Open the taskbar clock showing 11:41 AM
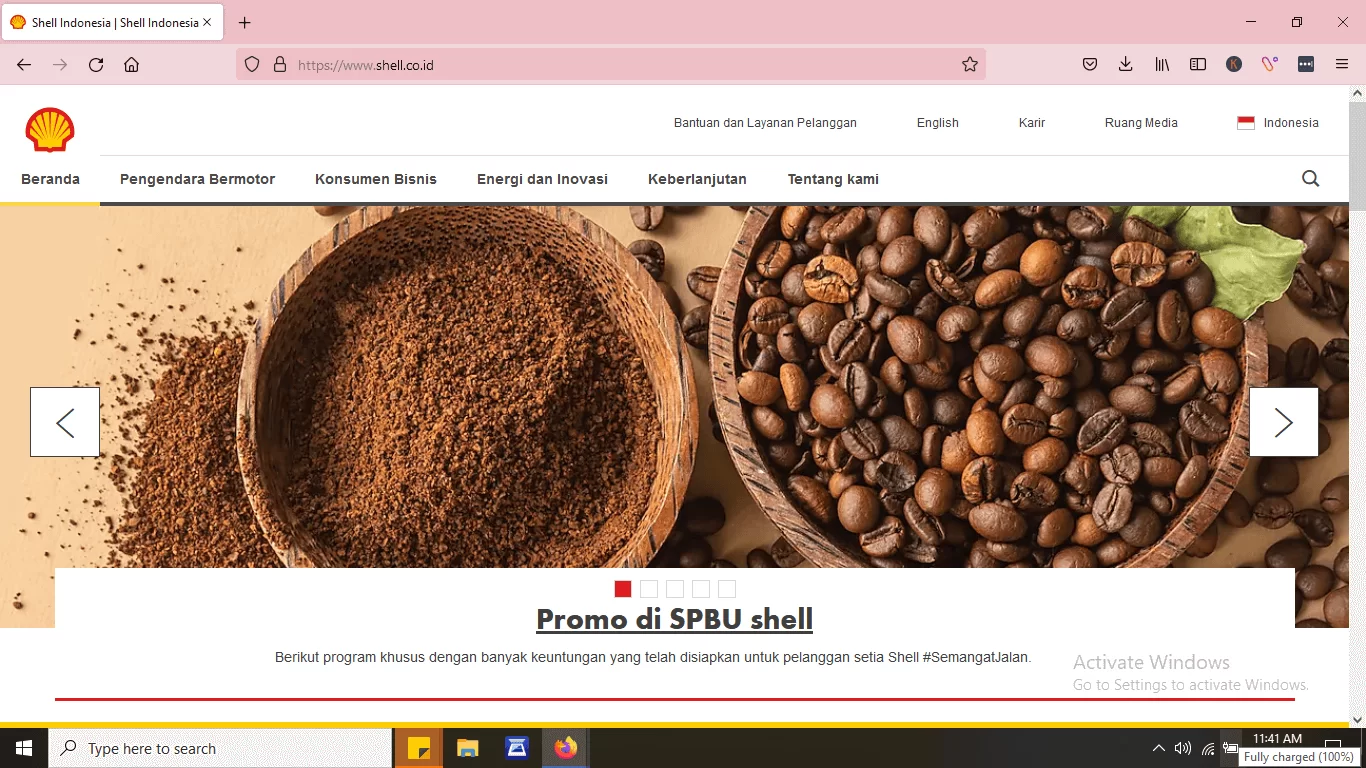The height and width of the screenshot is (768, 1366). (x=1277, y=739)
